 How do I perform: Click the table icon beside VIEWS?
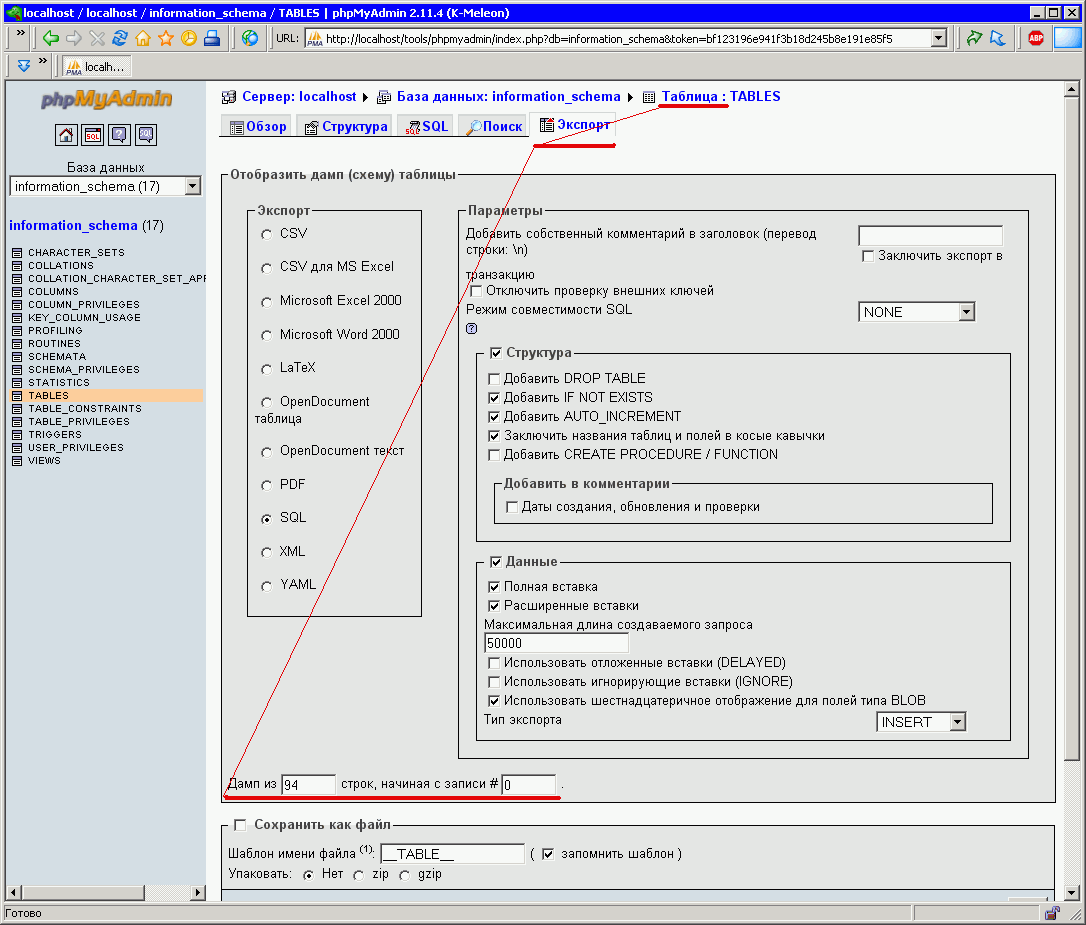17,460
